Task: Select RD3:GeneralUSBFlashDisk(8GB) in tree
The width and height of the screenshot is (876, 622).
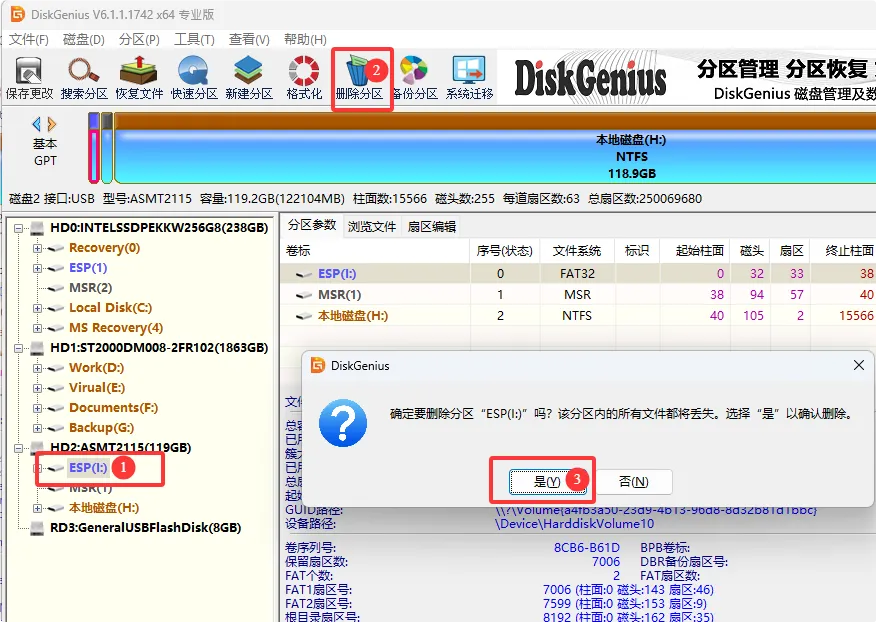Action: click(145, 528)
